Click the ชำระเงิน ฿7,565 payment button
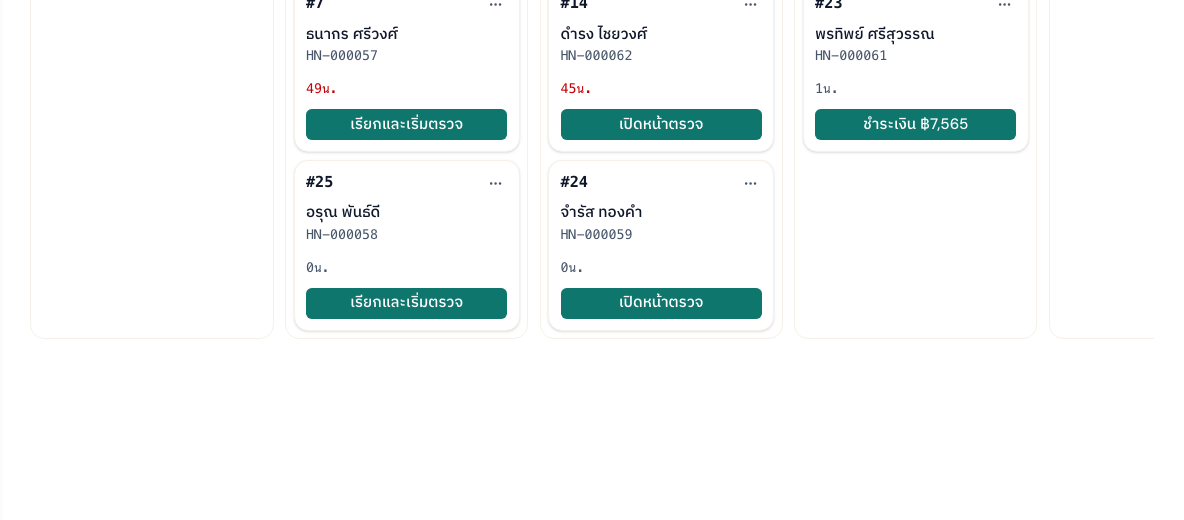 point(915,125)
